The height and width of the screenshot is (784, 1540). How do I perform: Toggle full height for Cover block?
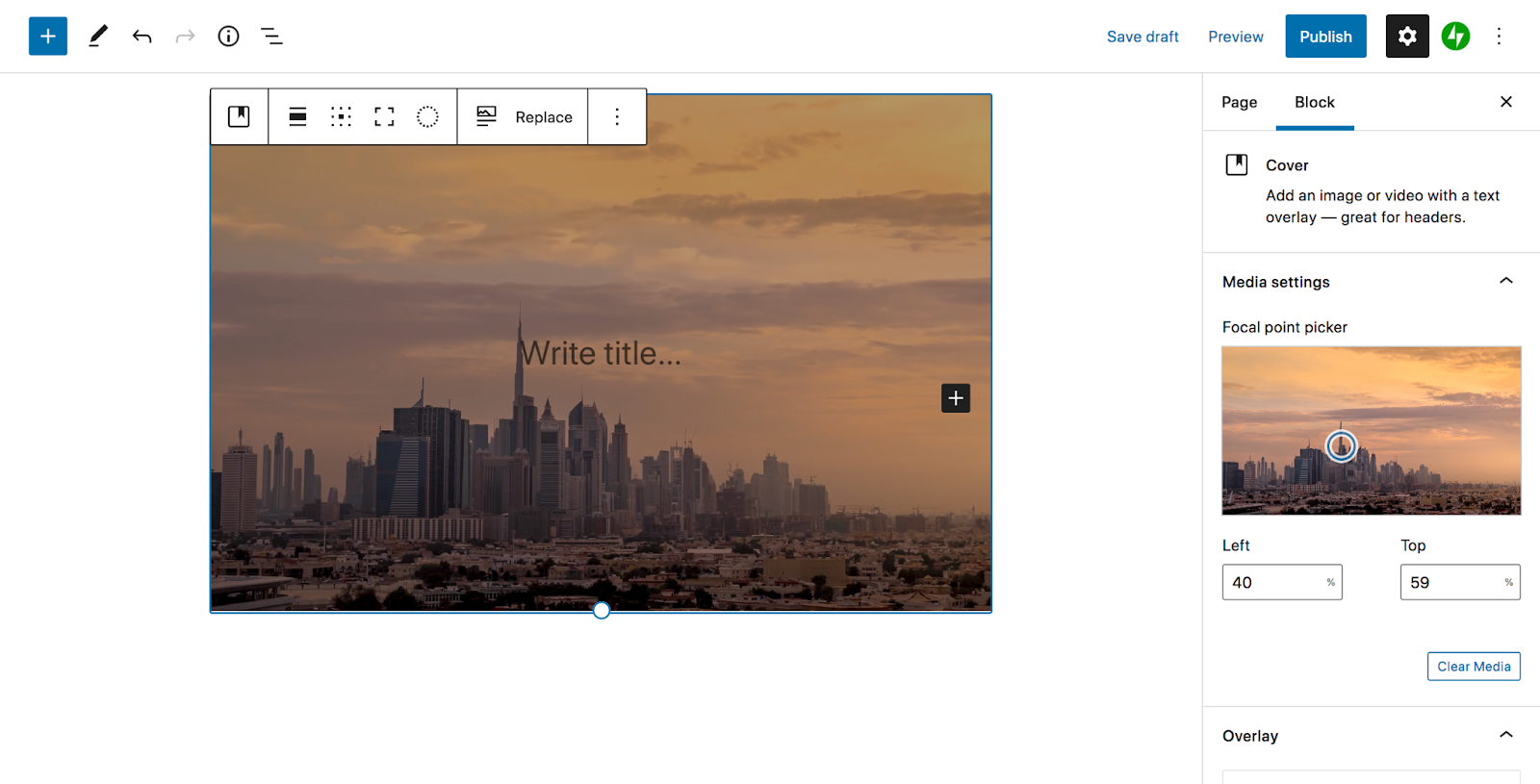coord(385,116)
